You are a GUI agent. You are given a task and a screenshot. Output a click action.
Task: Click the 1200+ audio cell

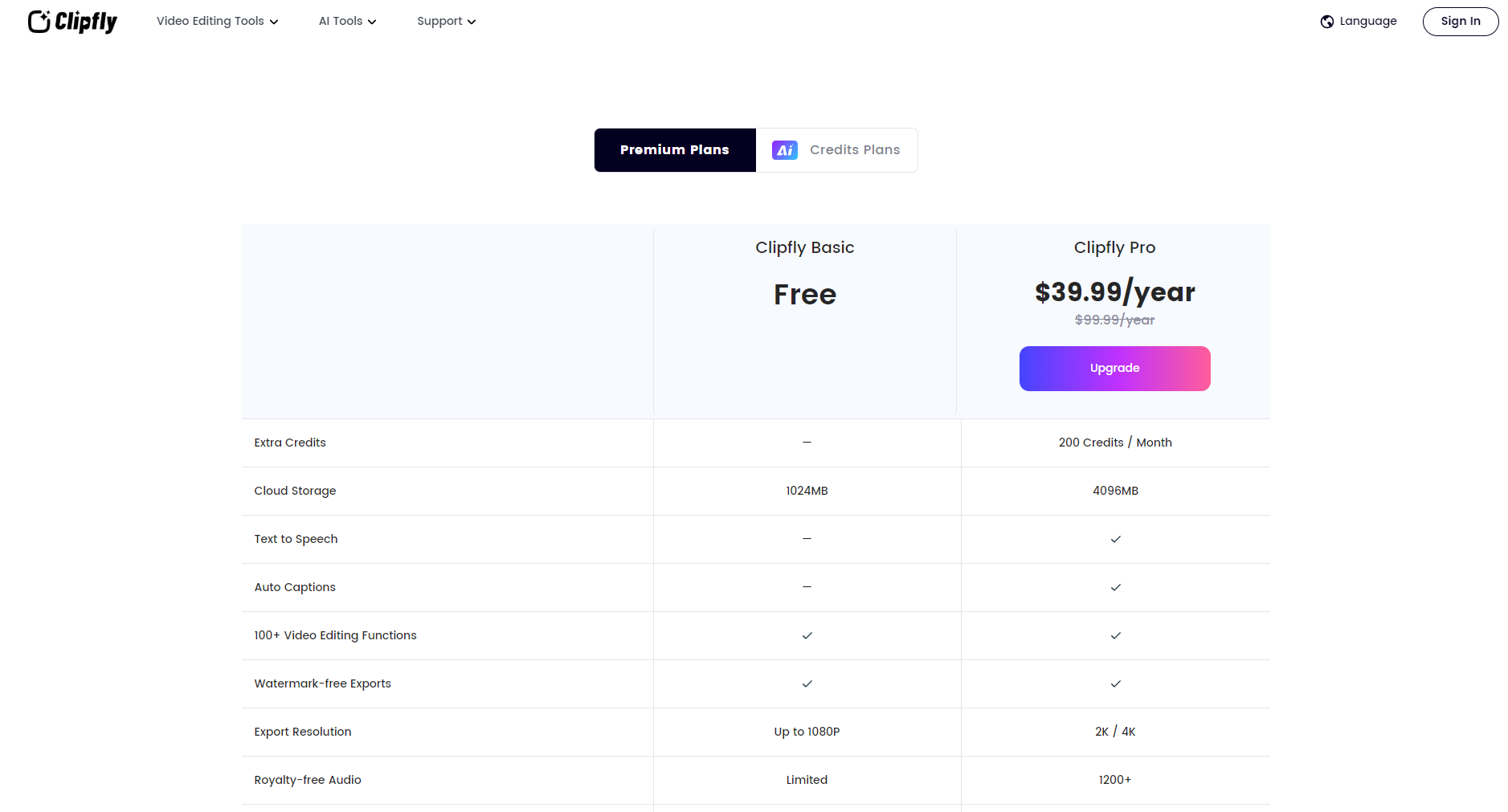1115,780
